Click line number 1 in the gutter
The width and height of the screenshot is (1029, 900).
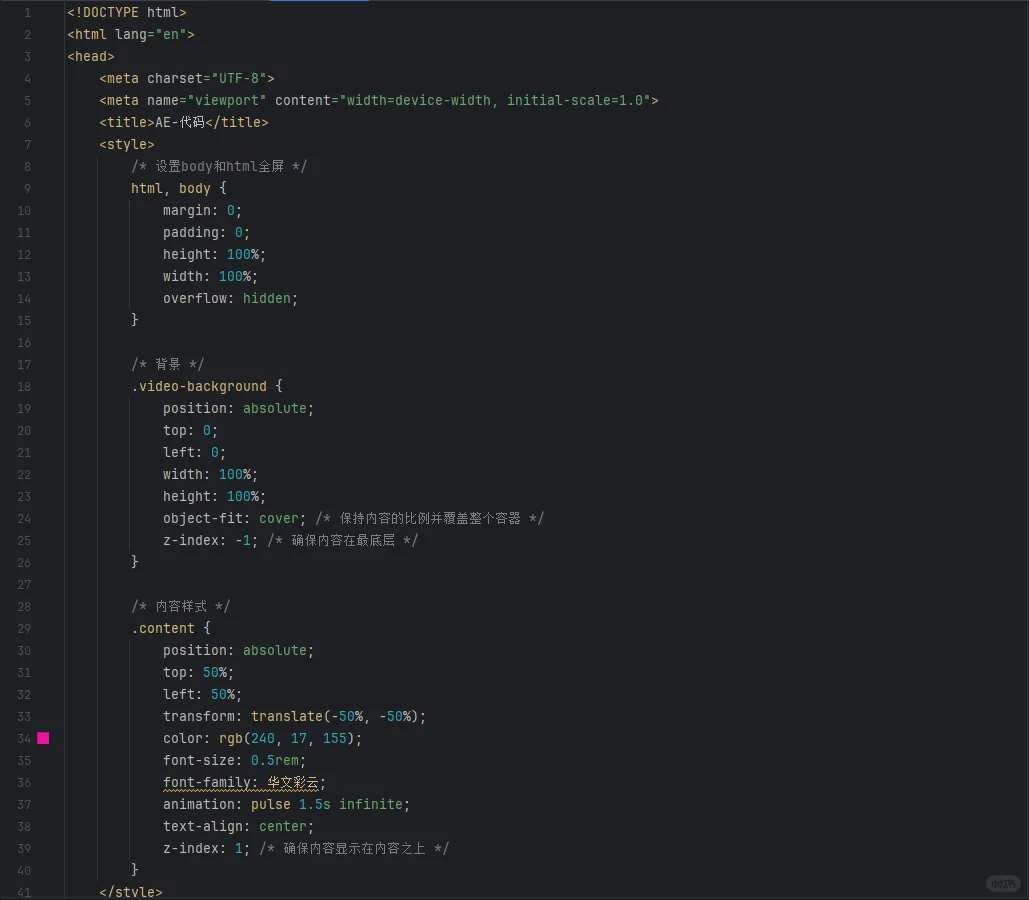(x=28, y=12)
